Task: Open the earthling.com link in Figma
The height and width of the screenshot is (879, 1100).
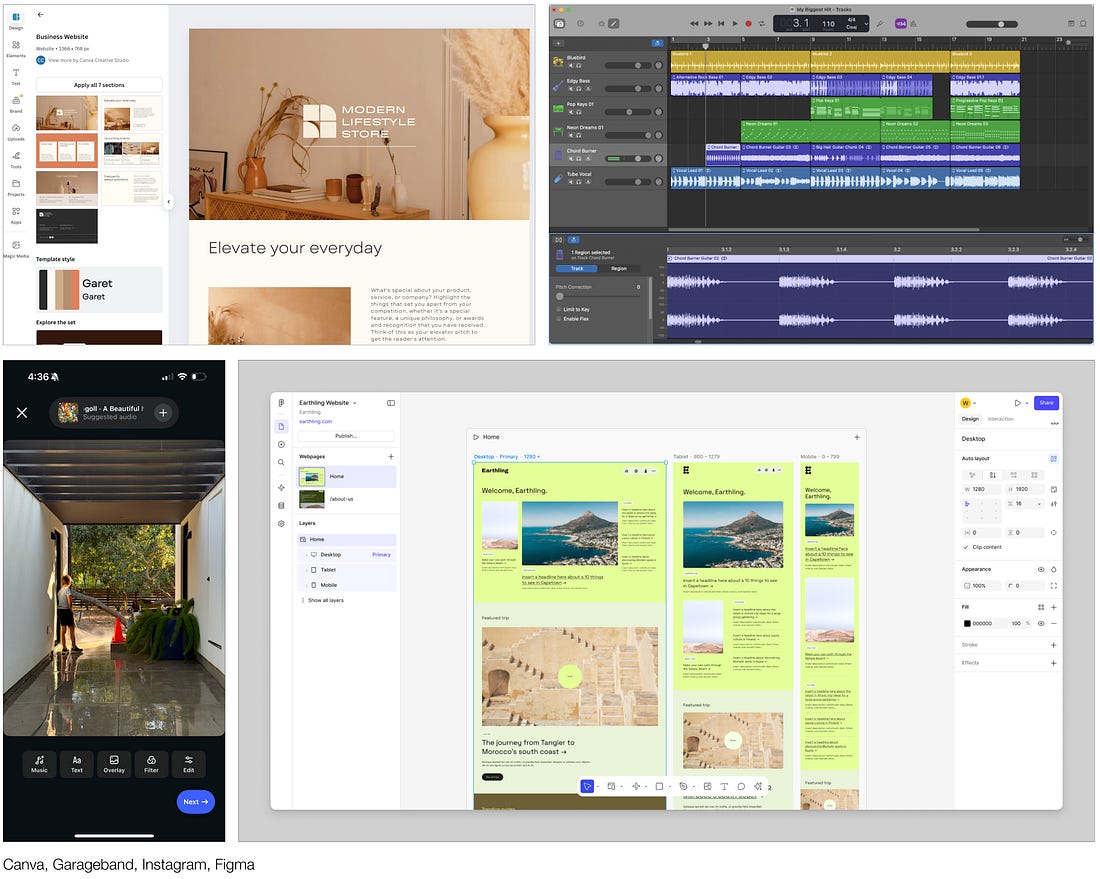Action: pyautogui.click(x=316, y=422)
